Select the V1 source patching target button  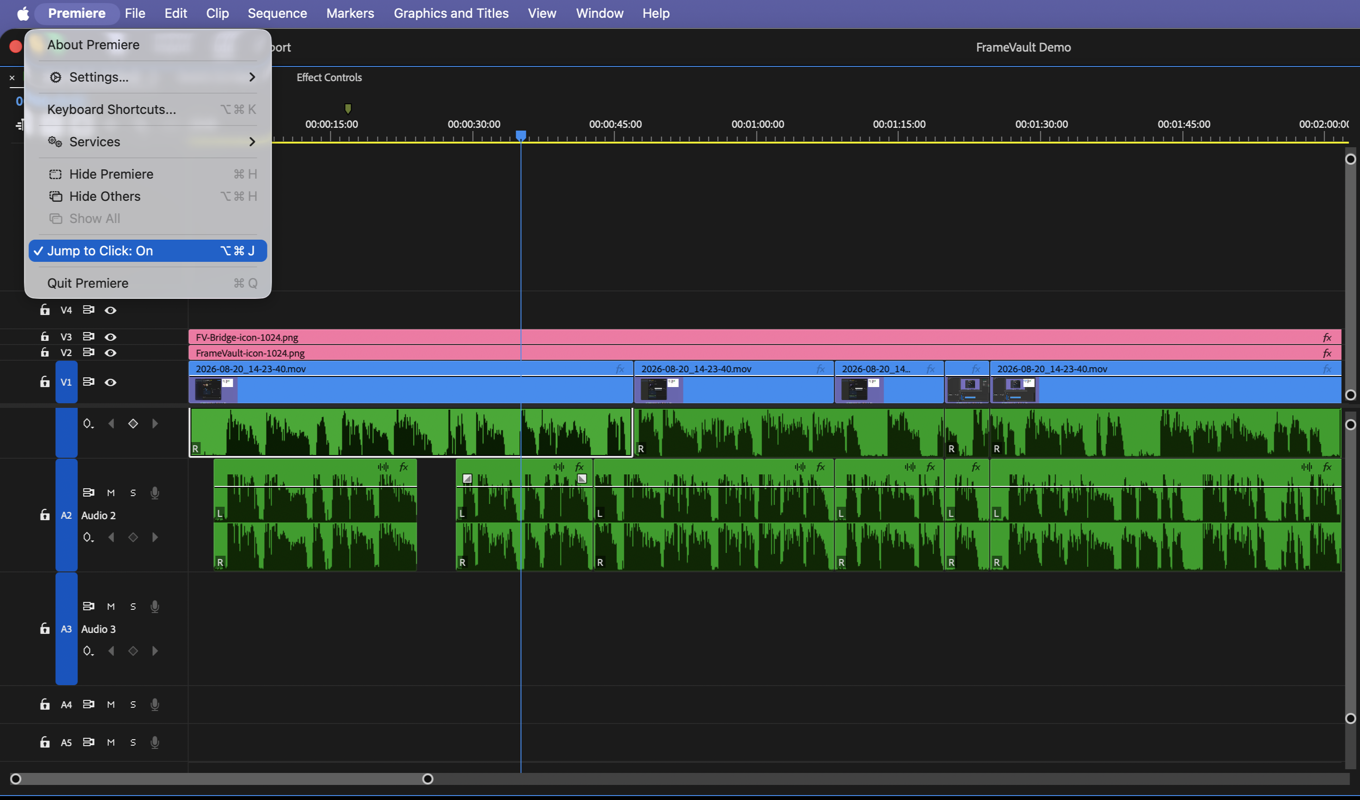[66, 382]
